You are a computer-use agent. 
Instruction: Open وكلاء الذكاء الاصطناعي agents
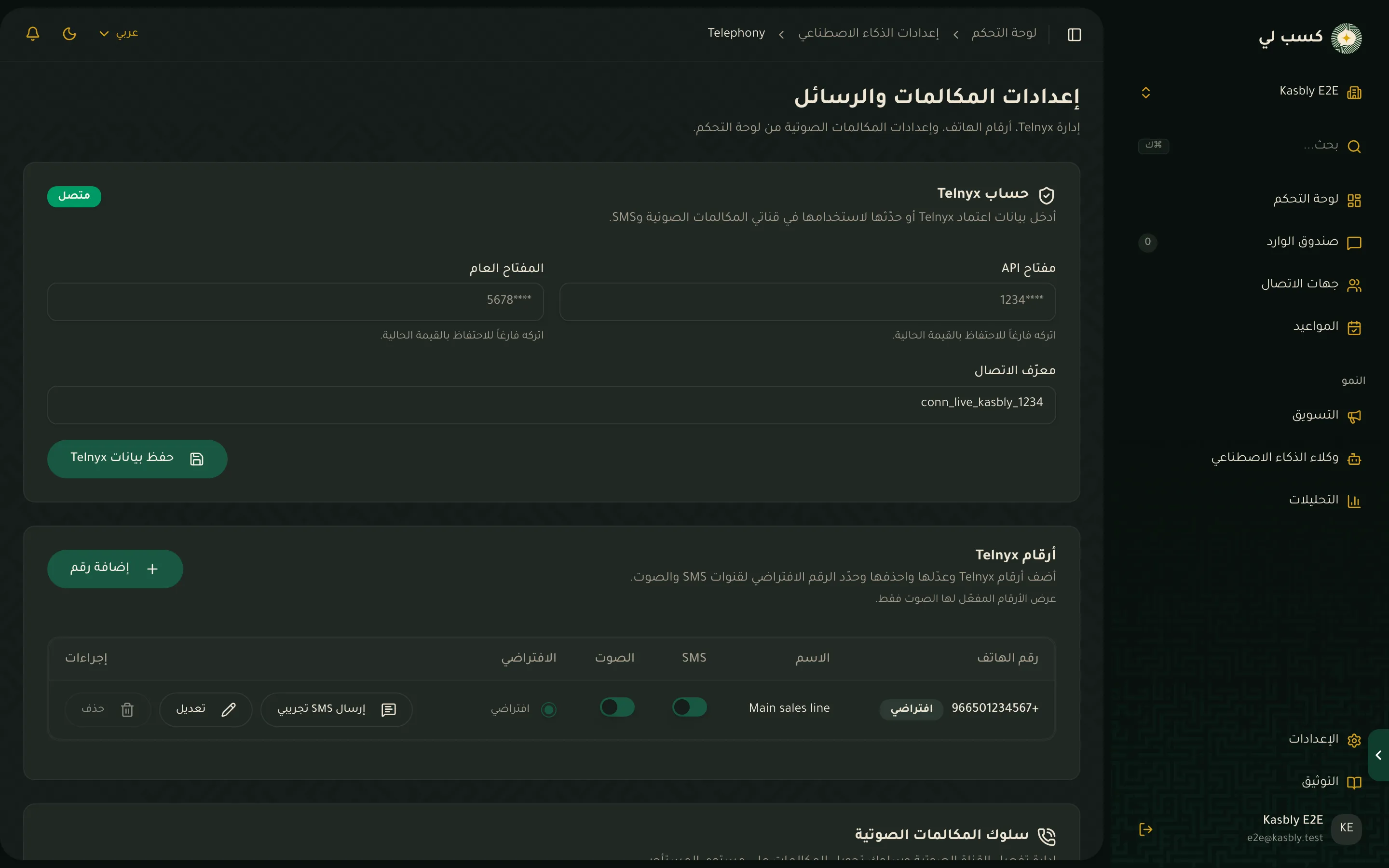pos(1250,458)
